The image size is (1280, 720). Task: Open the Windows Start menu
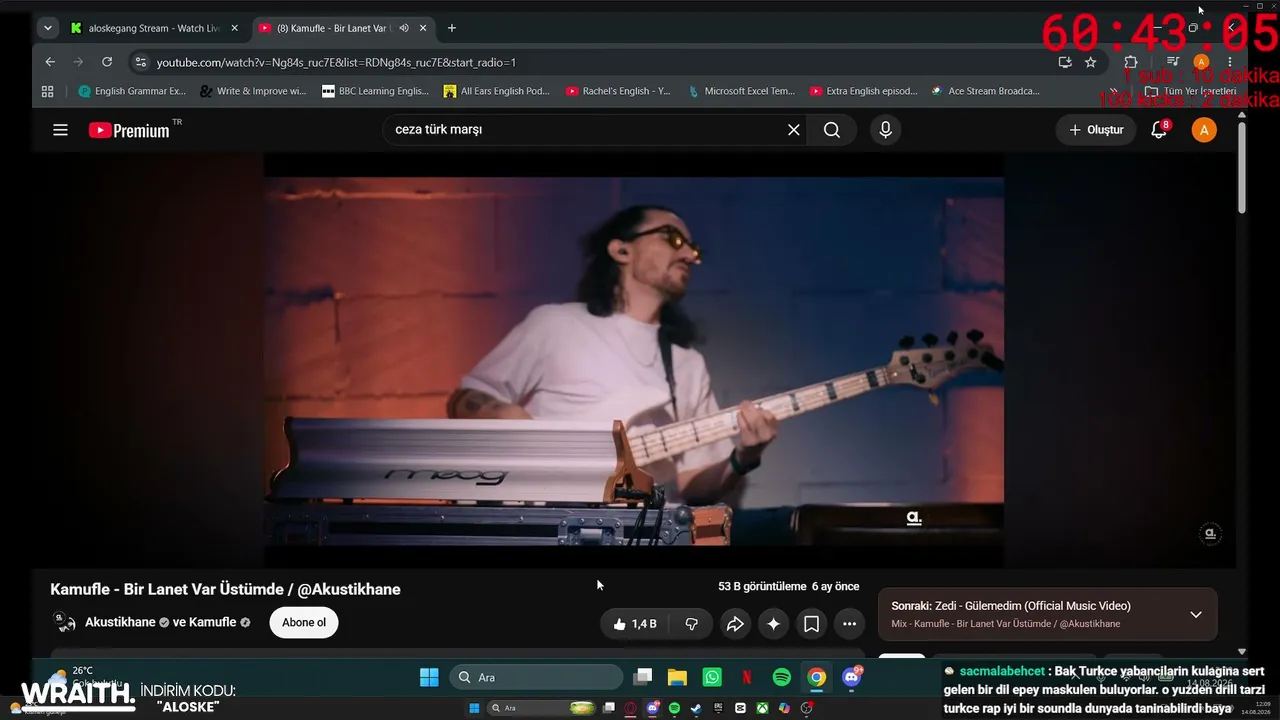429,677
